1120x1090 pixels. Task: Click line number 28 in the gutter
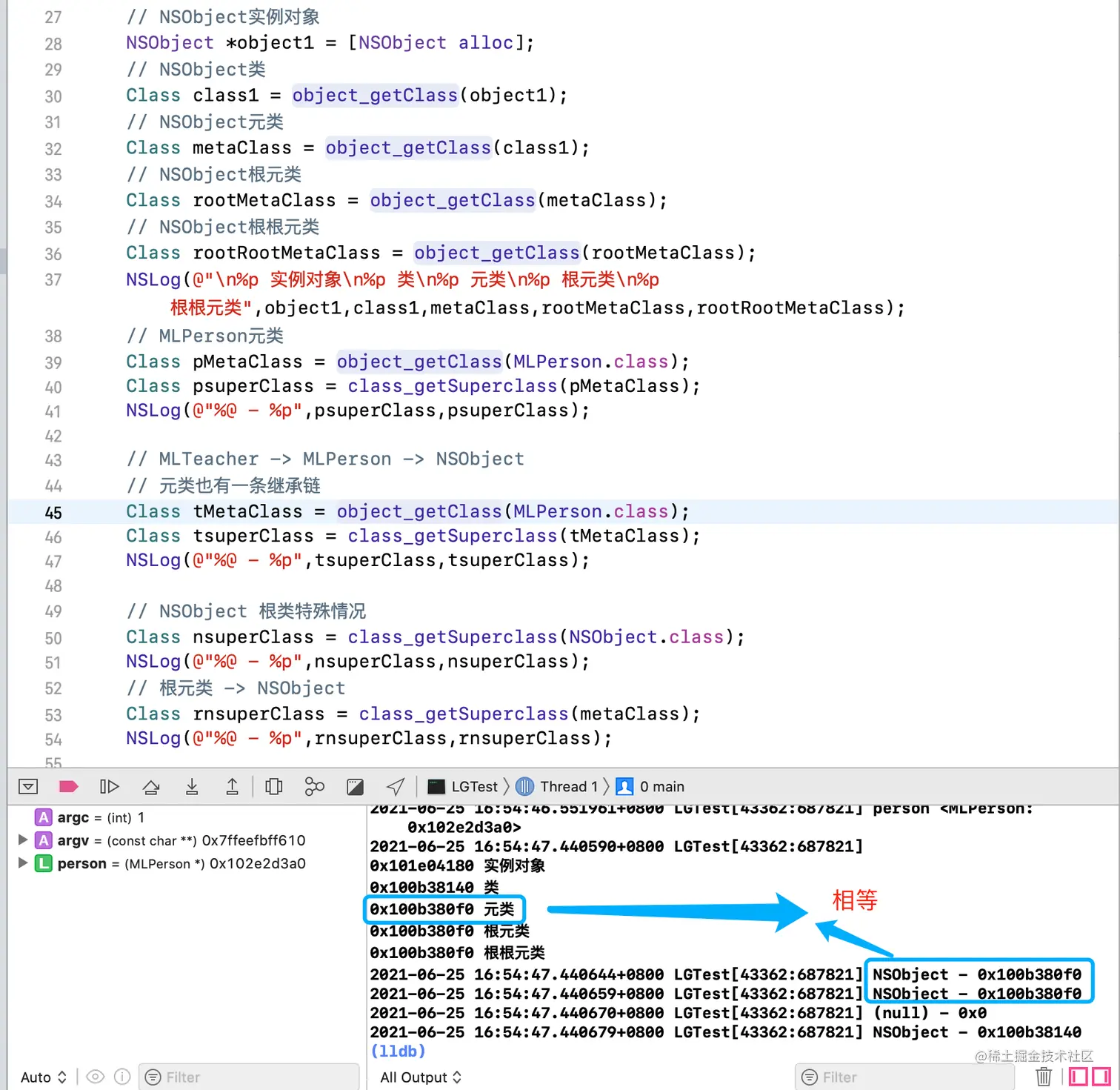(x=53, y=44)
